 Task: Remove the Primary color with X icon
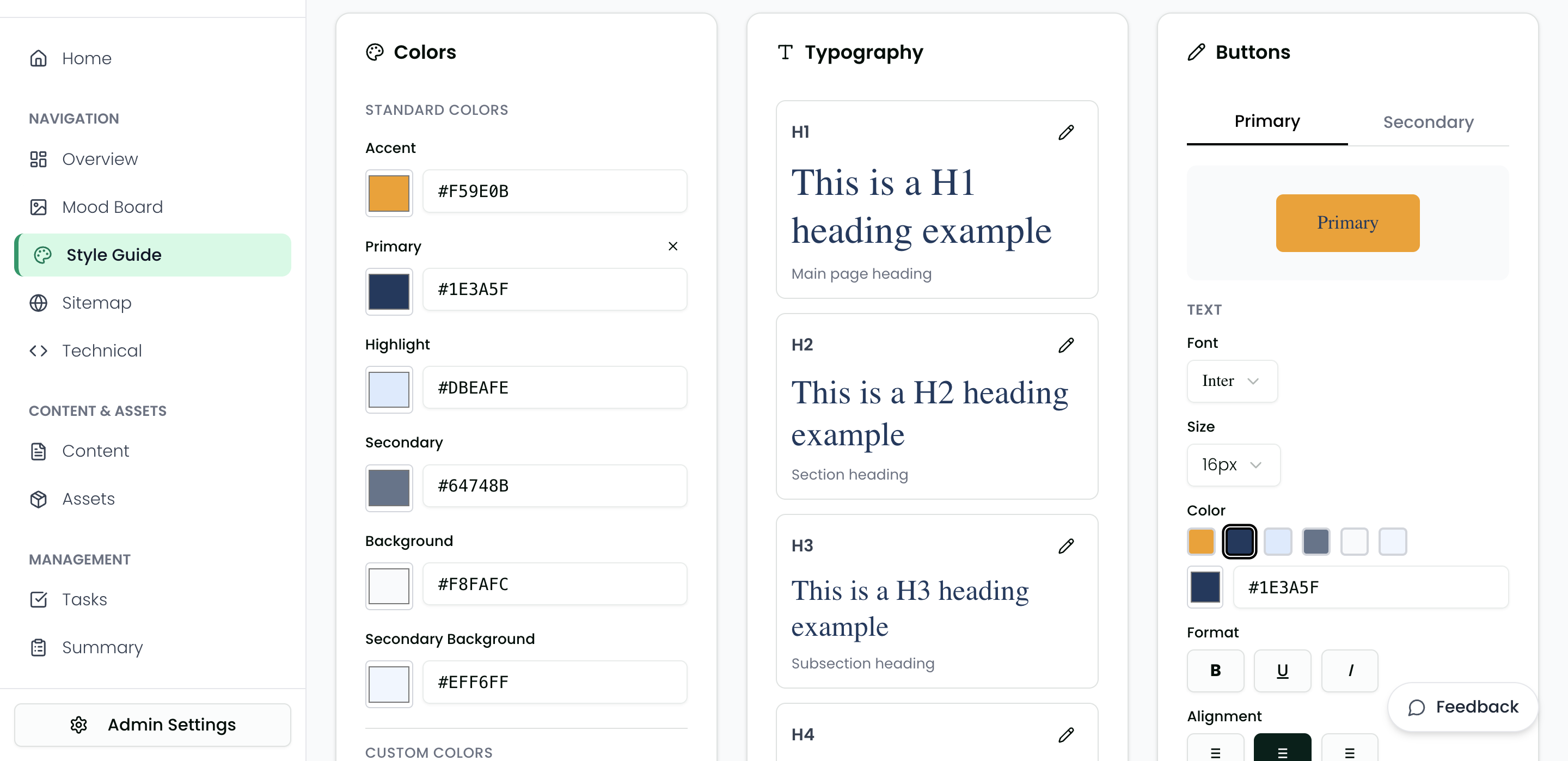672,246
